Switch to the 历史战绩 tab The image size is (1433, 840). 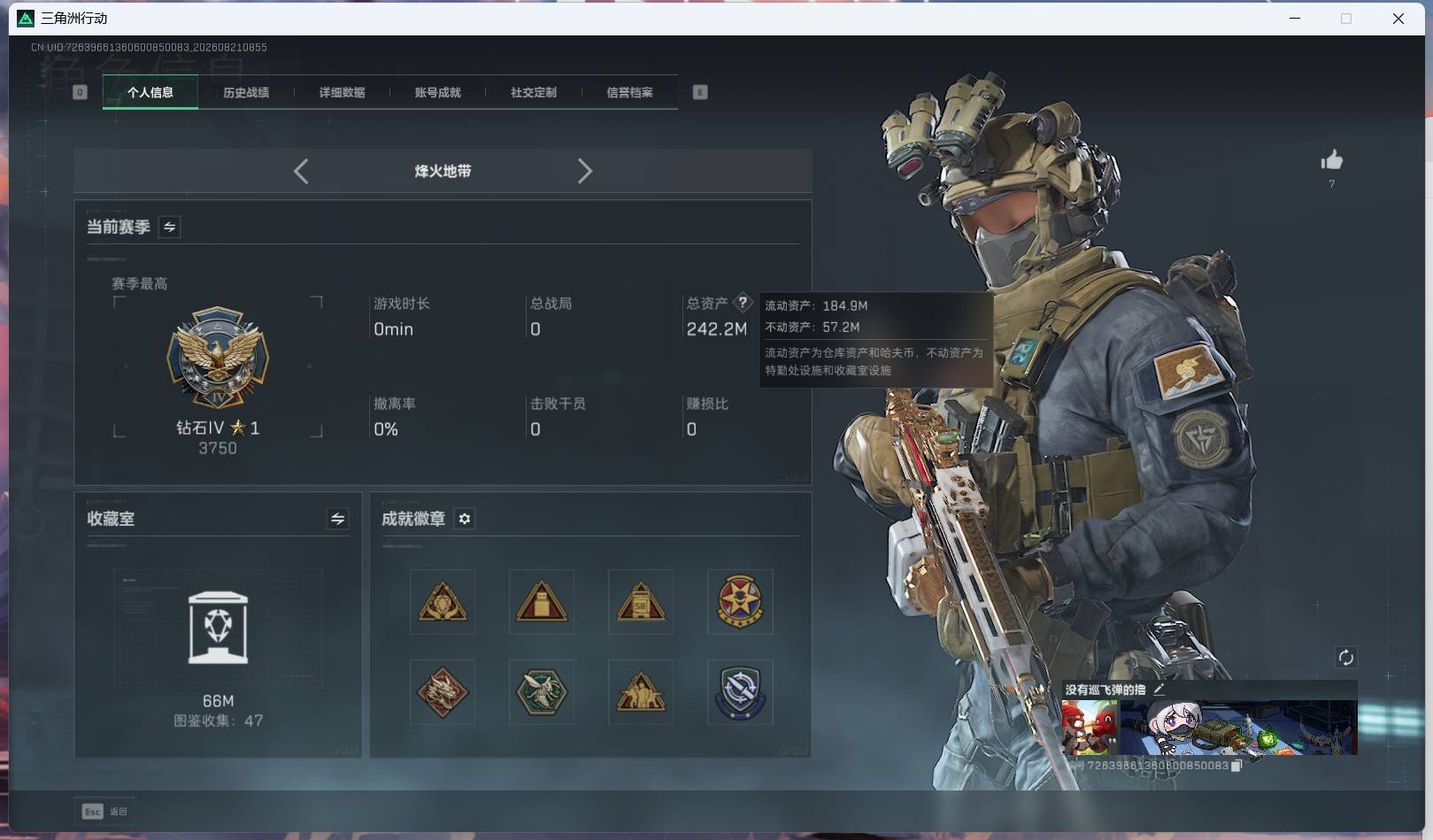(246, 92)
